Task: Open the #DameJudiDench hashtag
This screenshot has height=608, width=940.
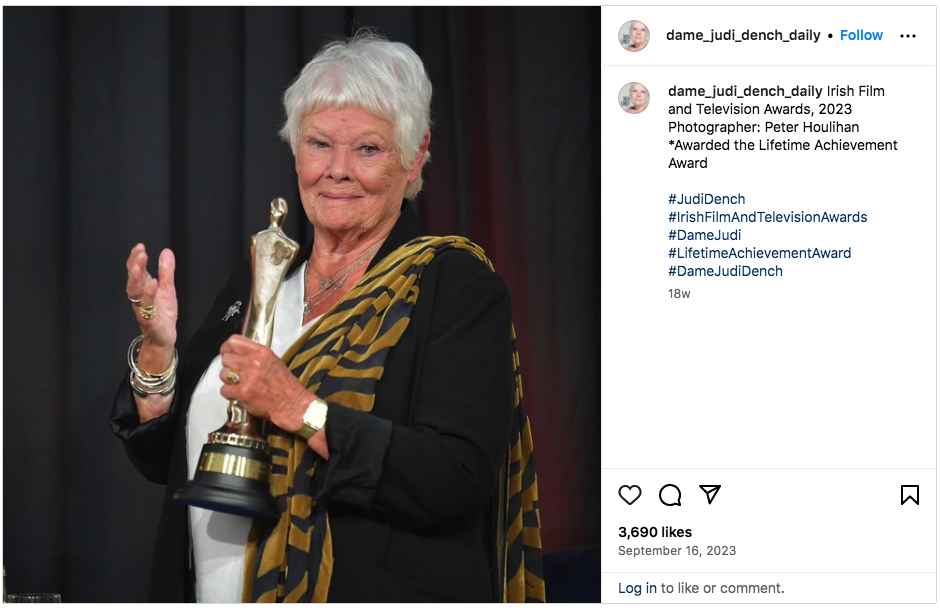Action: point(725,271)
